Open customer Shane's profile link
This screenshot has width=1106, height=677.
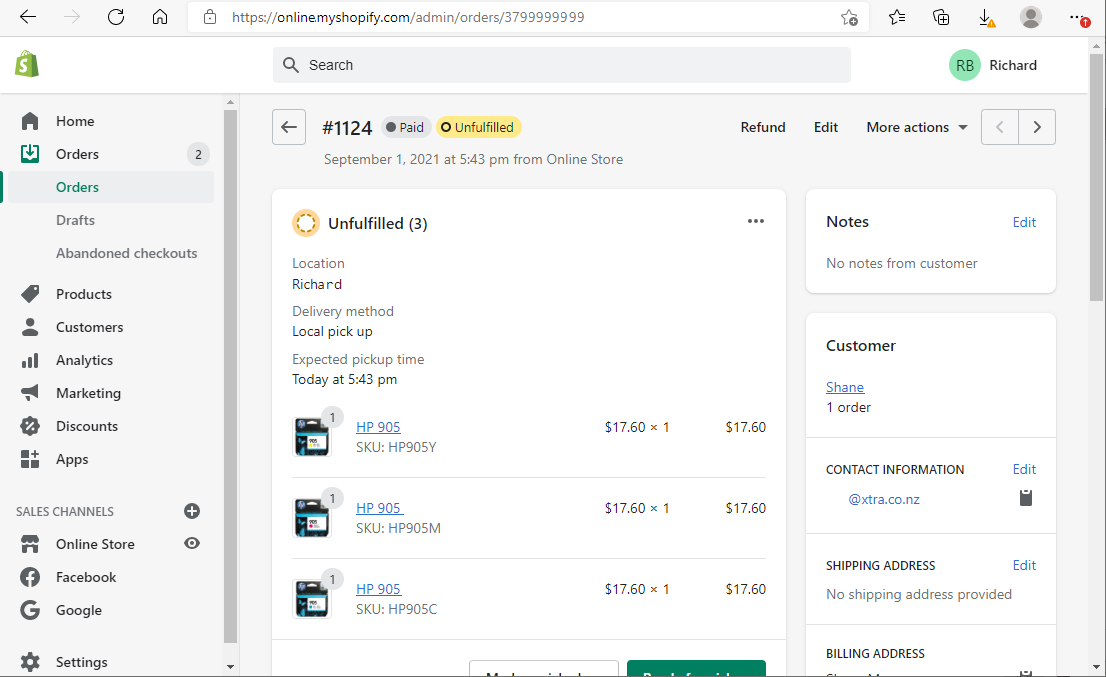click(x=845, y=387)
